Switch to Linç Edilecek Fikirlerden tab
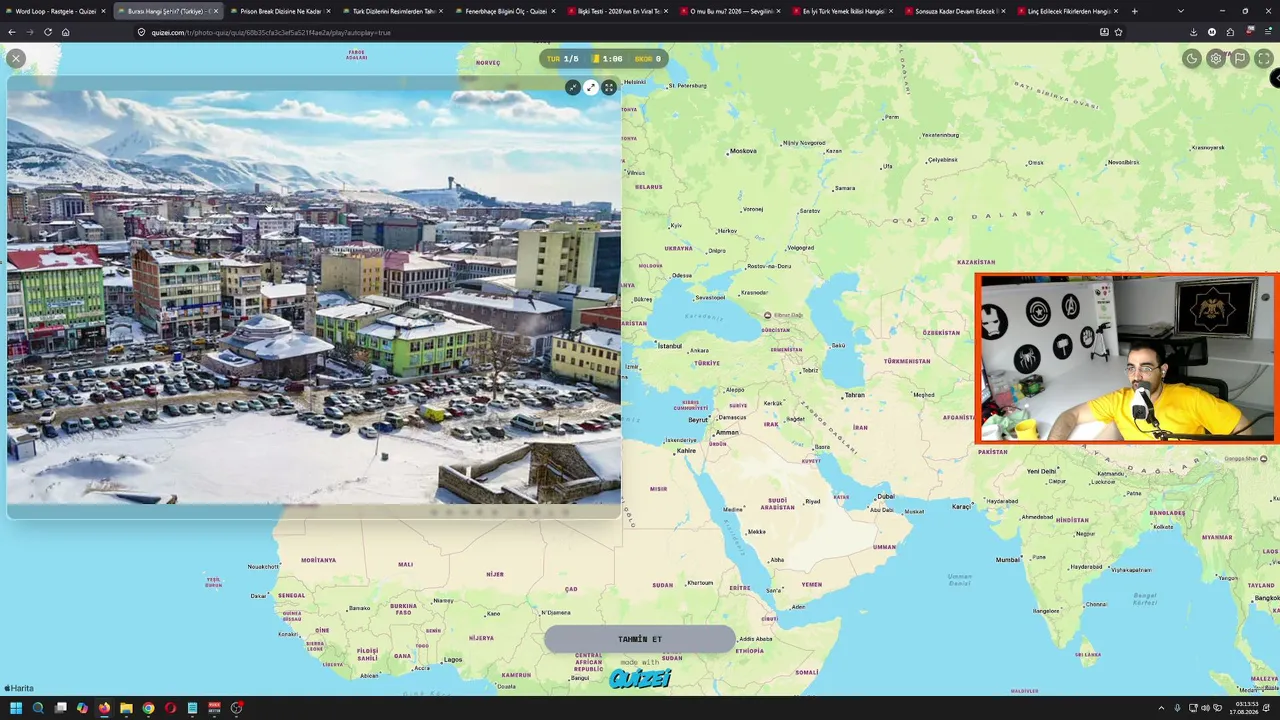 [x=1068, y=11]
